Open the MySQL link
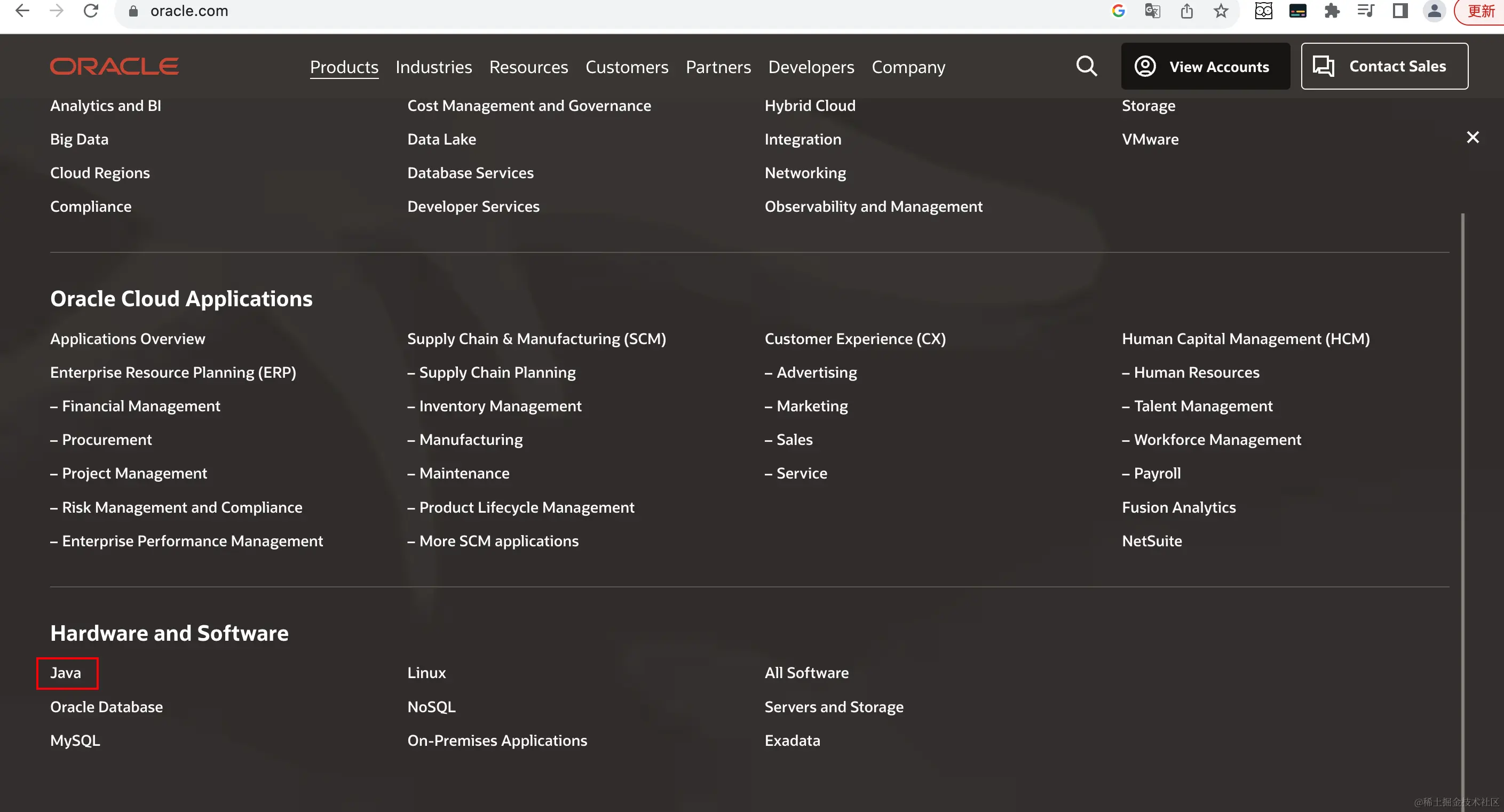1504x812 pixels. point(75,740)
